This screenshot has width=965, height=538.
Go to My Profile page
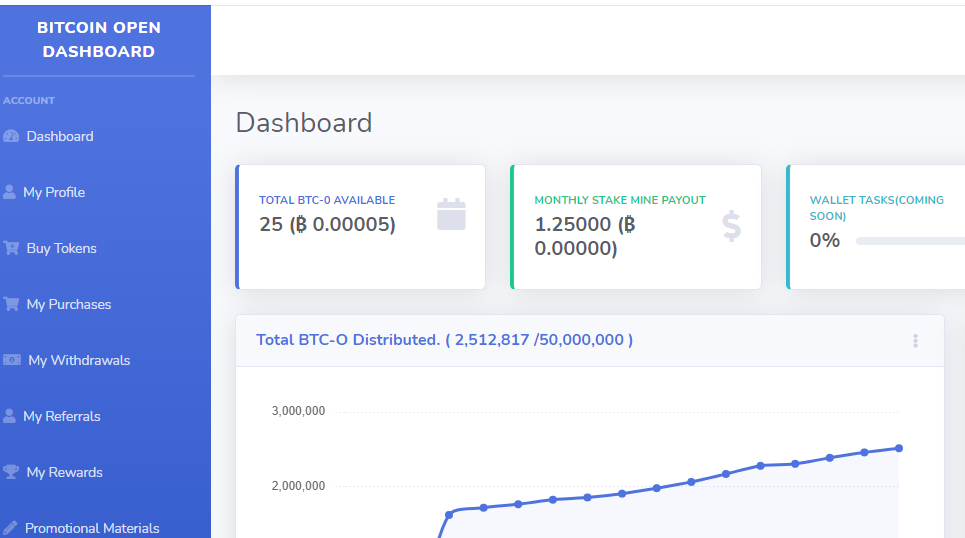point(54,192)
